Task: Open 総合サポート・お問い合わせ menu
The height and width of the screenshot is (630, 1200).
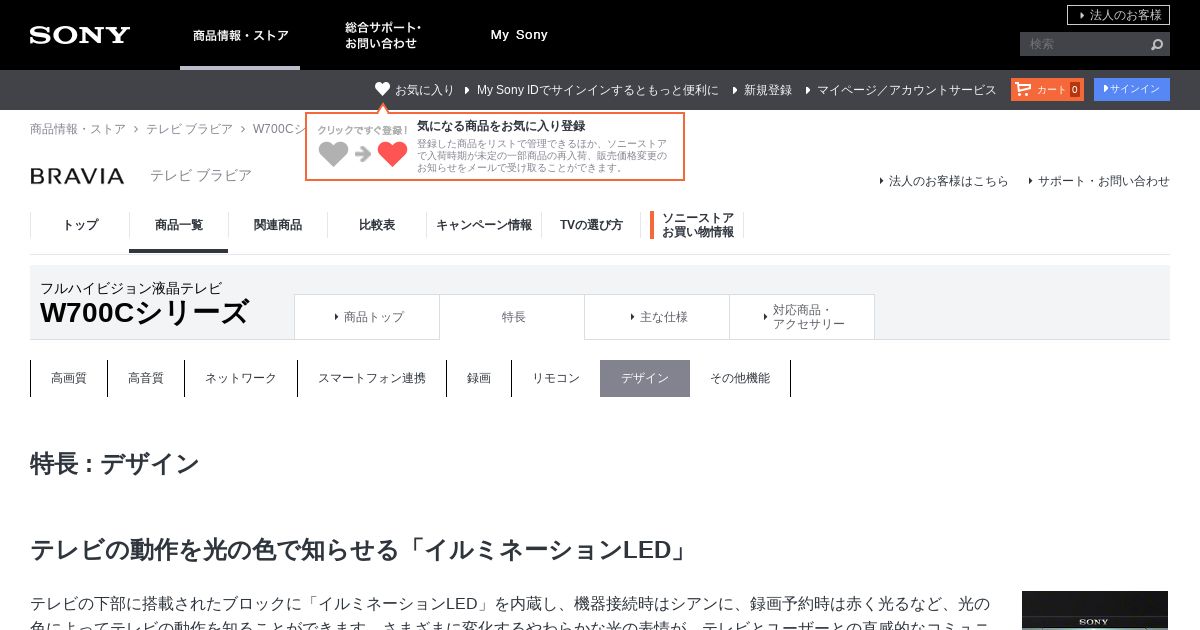Action: point(383,35)
